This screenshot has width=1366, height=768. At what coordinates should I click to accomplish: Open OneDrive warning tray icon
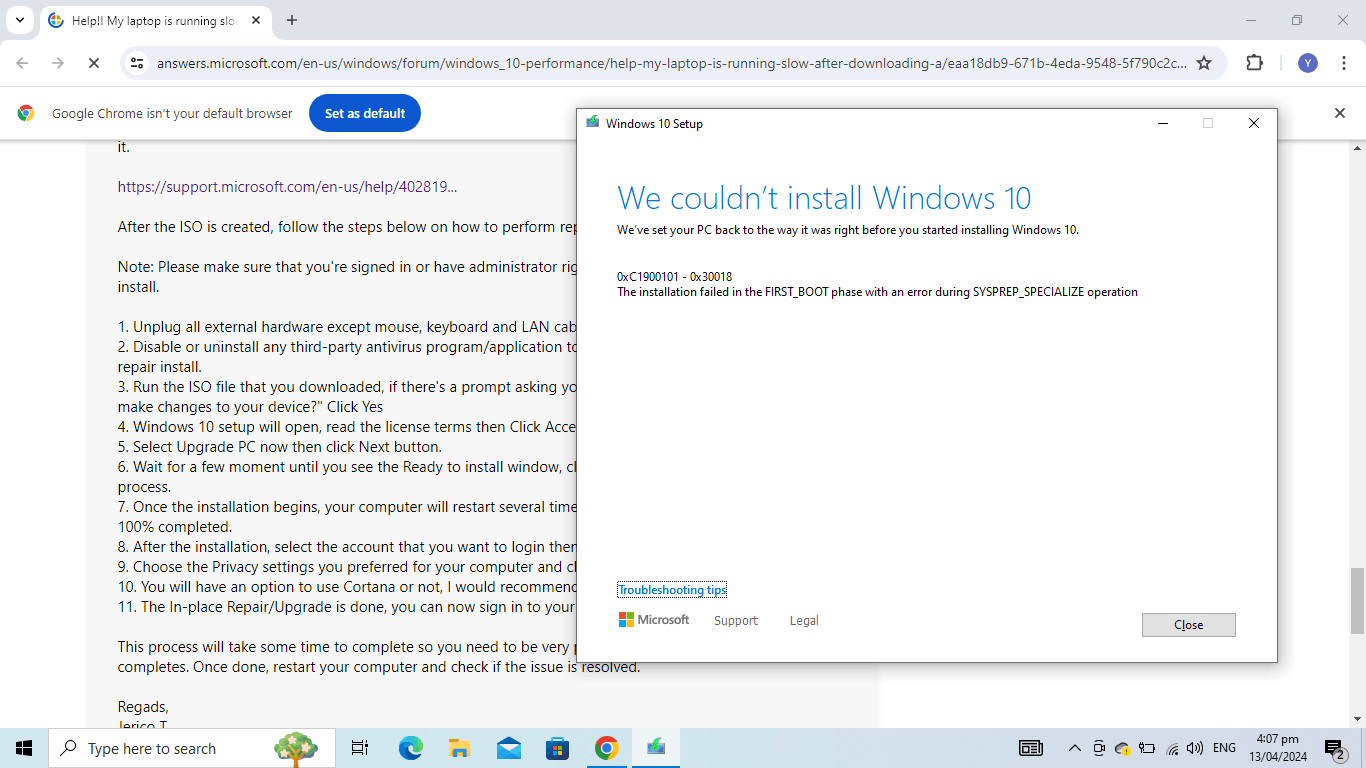[1123, 748]
